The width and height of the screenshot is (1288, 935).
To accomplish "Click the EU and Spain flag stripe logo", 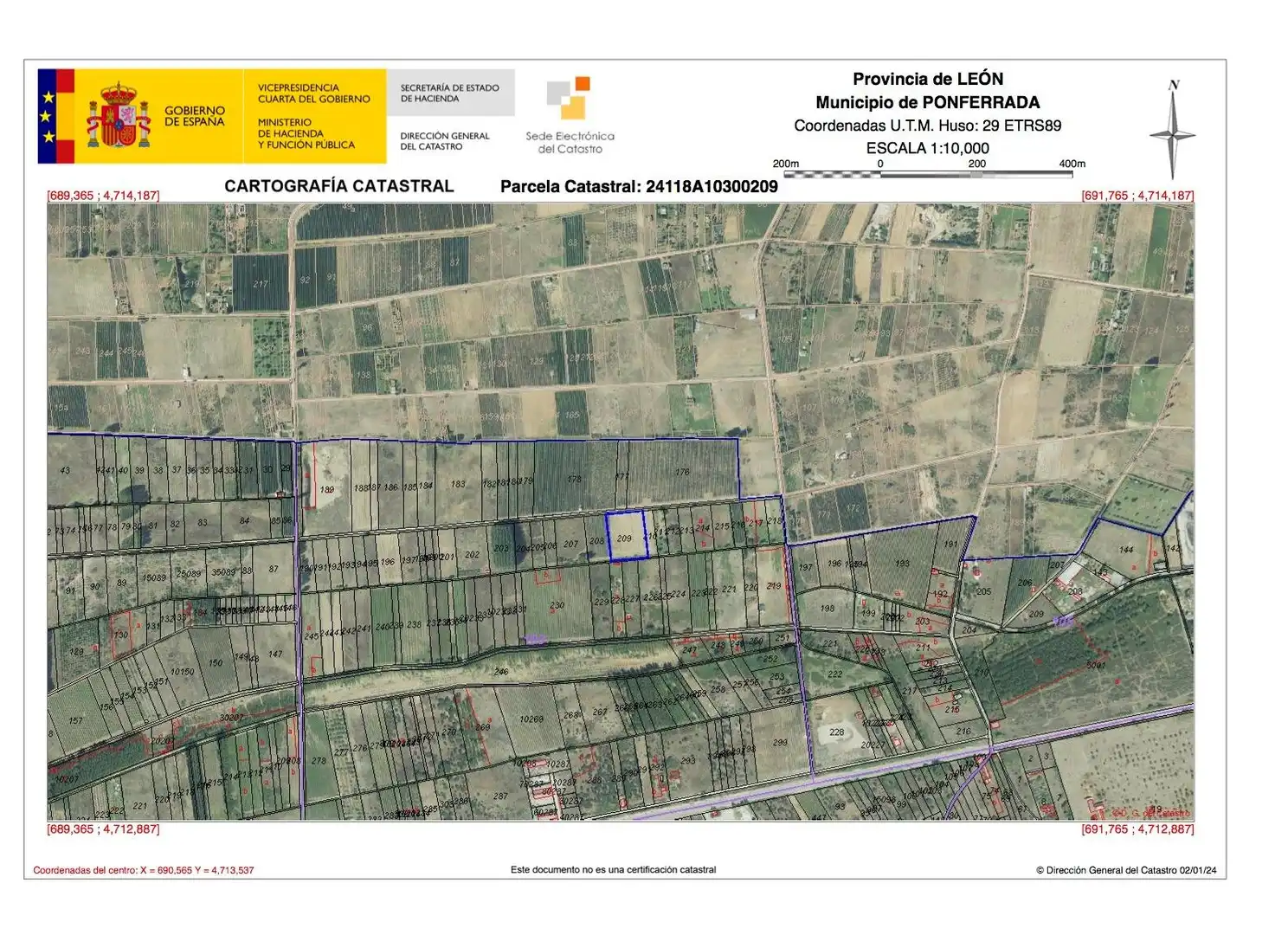I will [x=56, y=116].
